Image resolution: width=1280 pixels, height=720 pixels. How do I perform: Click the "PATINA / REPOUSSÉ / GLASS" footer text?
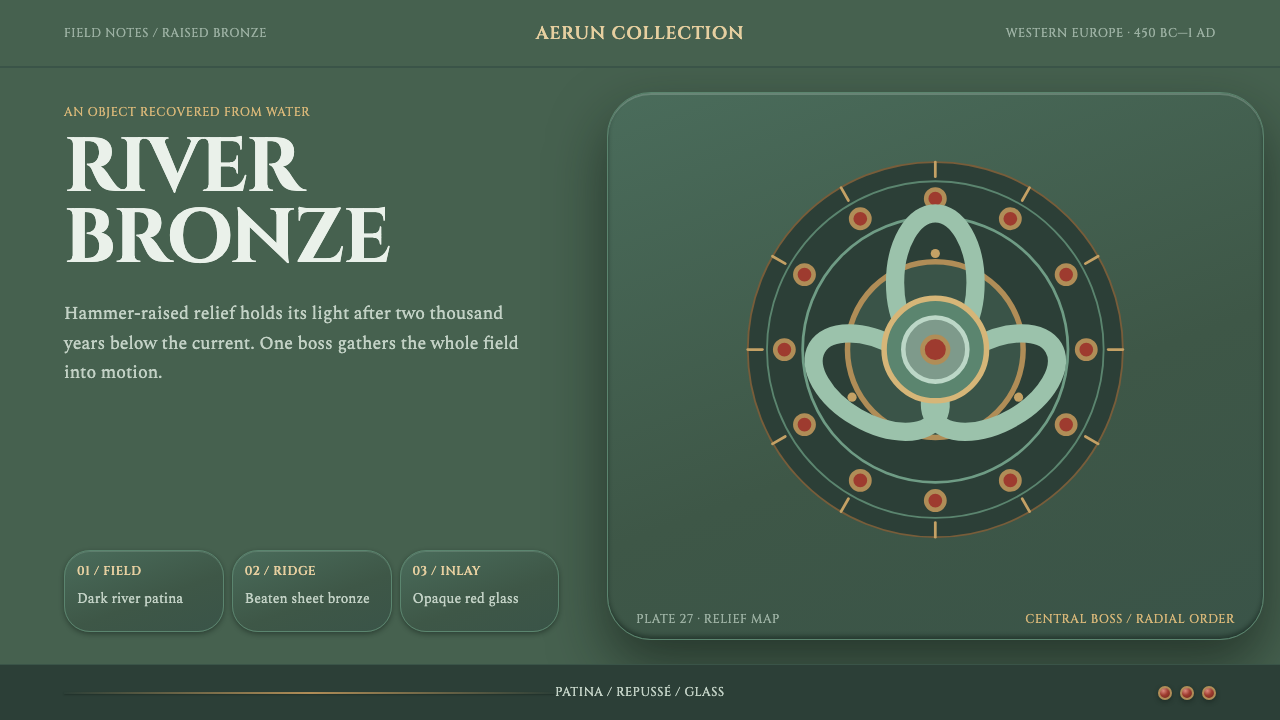[x=640, y=692]
